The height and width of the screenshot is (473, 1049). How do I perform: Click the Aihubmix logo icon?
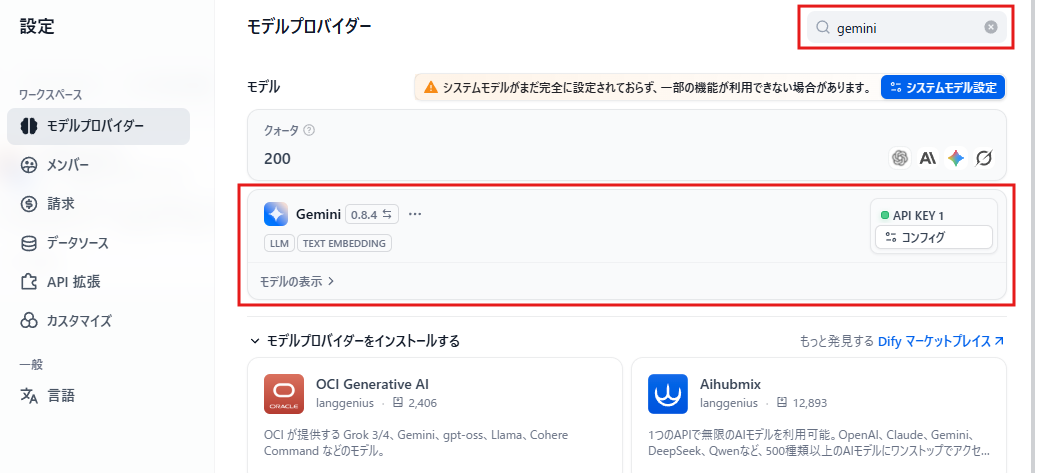coord(668,394)
